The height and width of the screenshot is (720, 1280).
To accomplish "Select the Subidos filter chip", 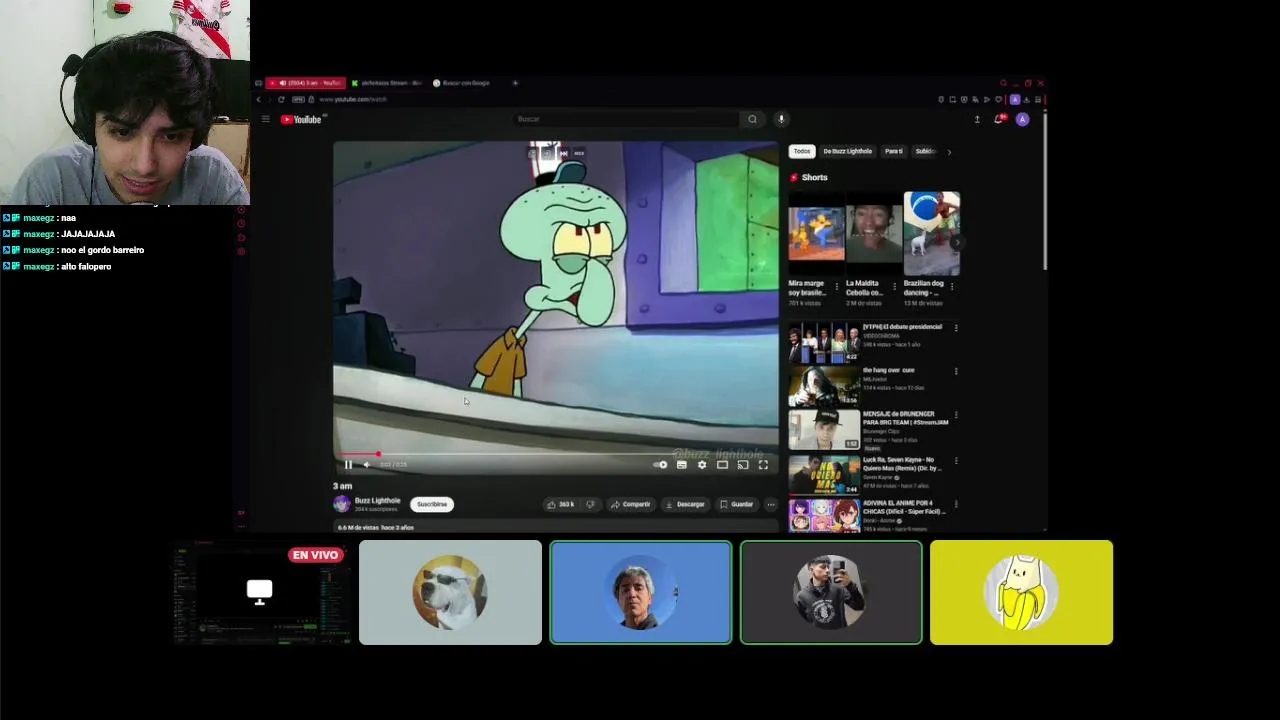I will pyautogui.click(x=925, y=151).
